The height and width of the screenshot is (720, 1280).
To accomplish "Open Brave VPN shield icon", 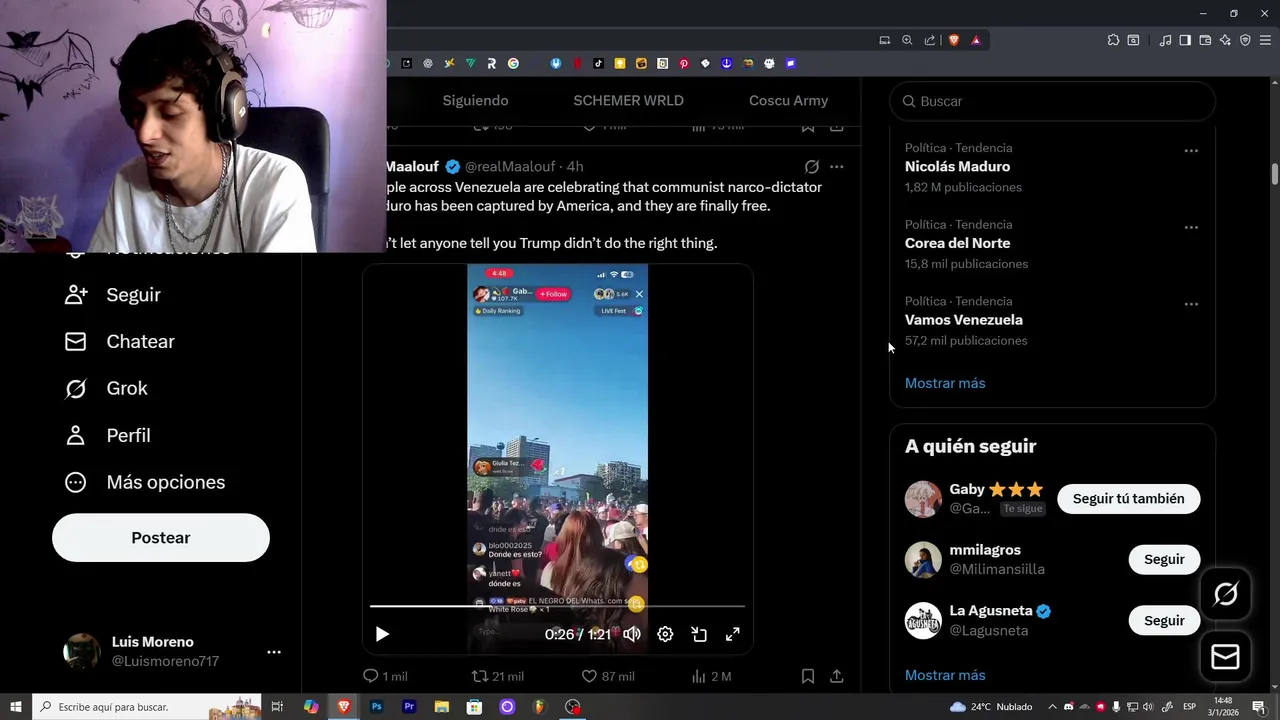I will pyautogui.click(x=1245, y=40).
